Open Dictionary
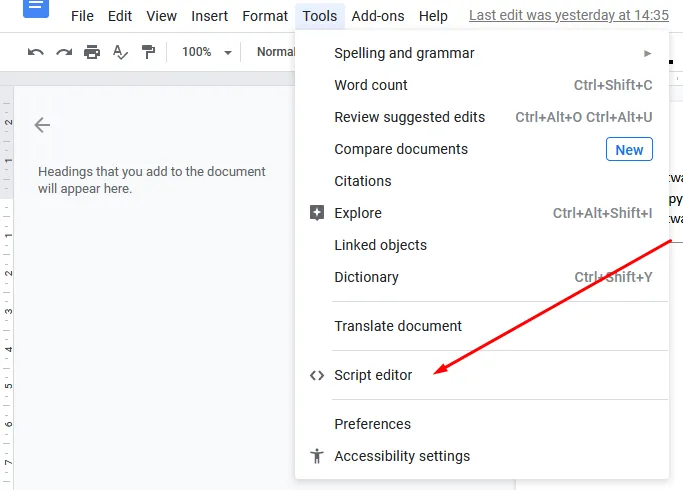Viewport: 683px width, 490px height. (x=482, y=277)
